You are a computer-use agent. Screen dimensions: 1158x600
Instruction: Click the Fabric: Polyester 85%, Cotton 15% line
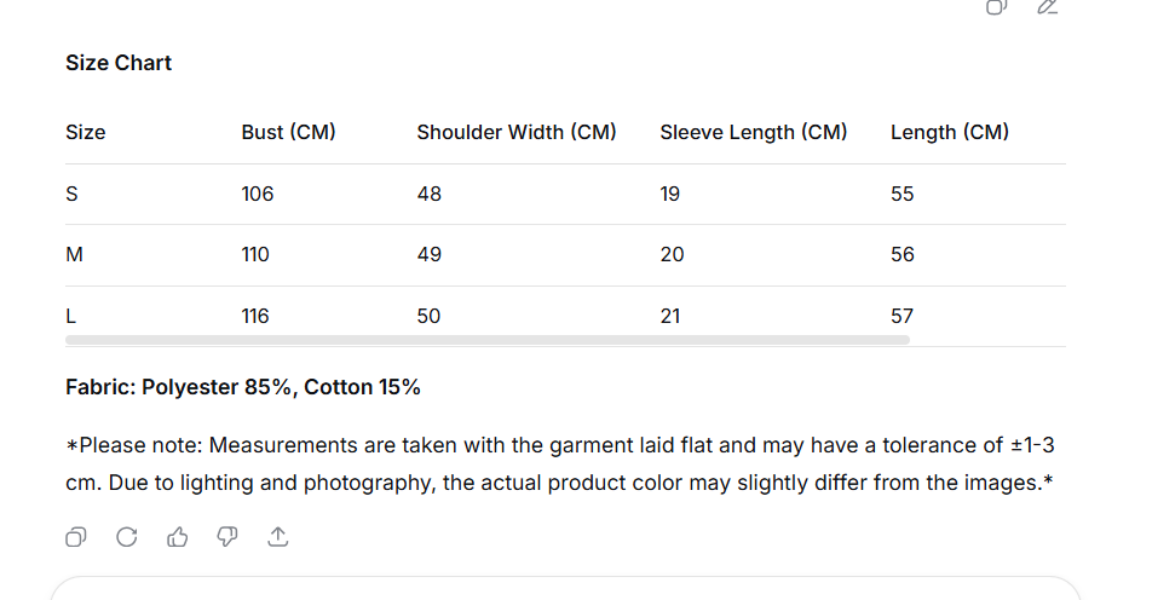243,388
